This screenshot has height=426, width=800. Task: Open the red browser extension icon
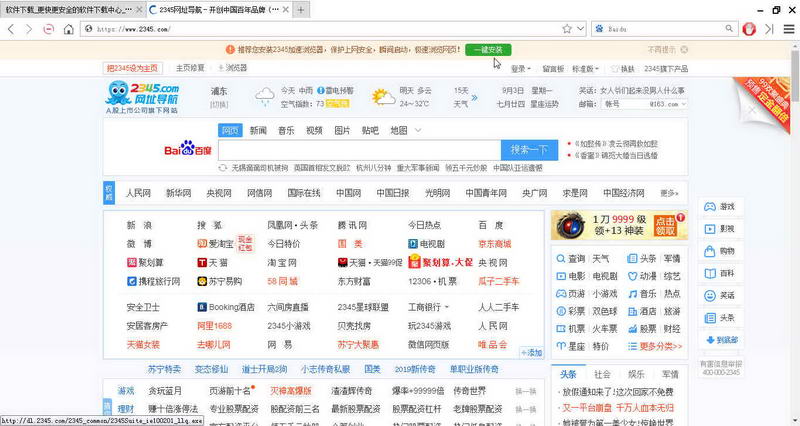pyautogui.click(x=749, y=29)
